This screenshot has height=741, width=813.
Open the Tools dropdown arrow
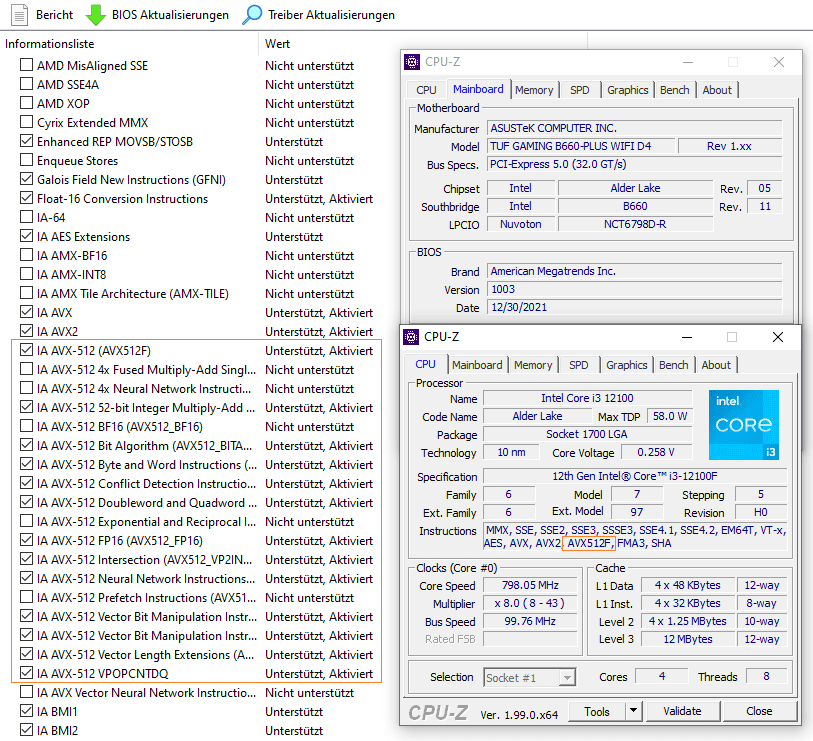tap(633, 711)
